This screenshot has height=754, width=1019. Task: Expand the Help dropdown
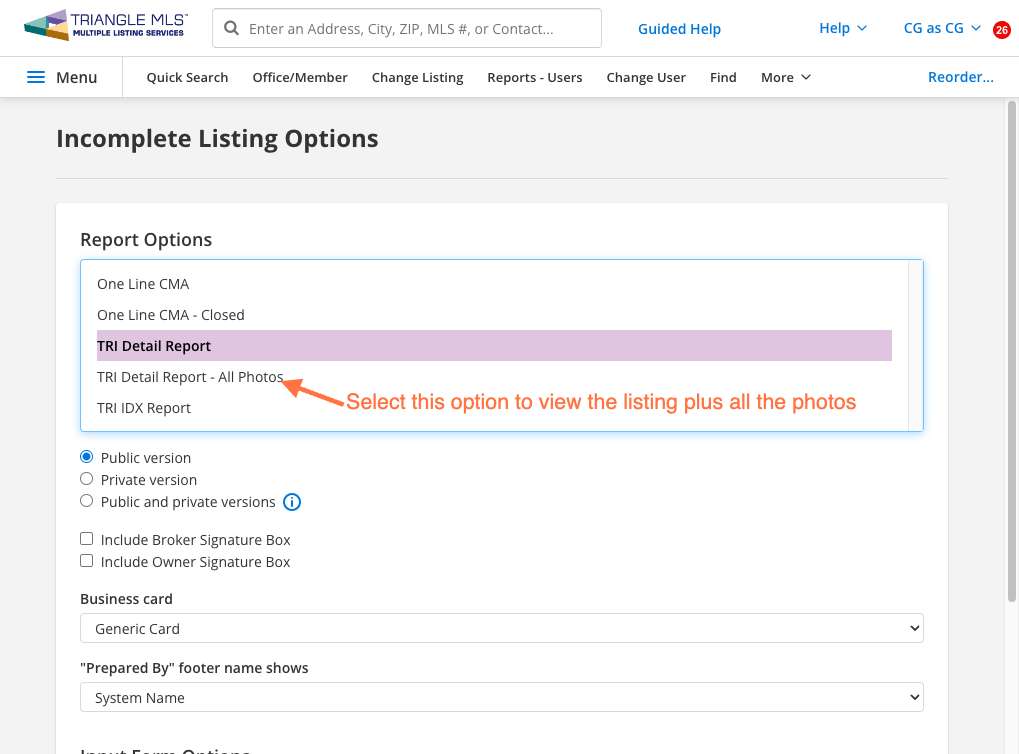pos(842,28)
